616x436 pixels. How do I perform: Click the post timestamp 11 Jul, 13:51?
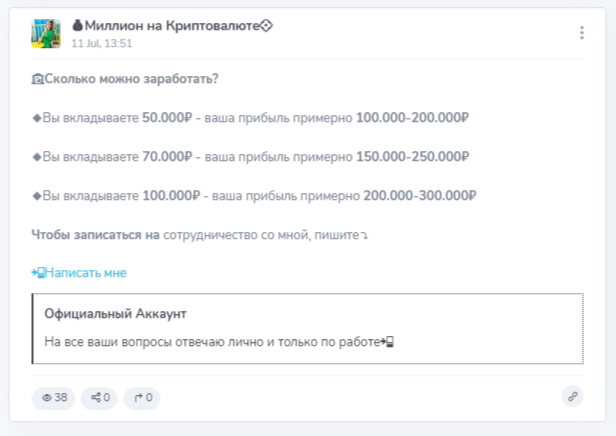click(102, 43)
